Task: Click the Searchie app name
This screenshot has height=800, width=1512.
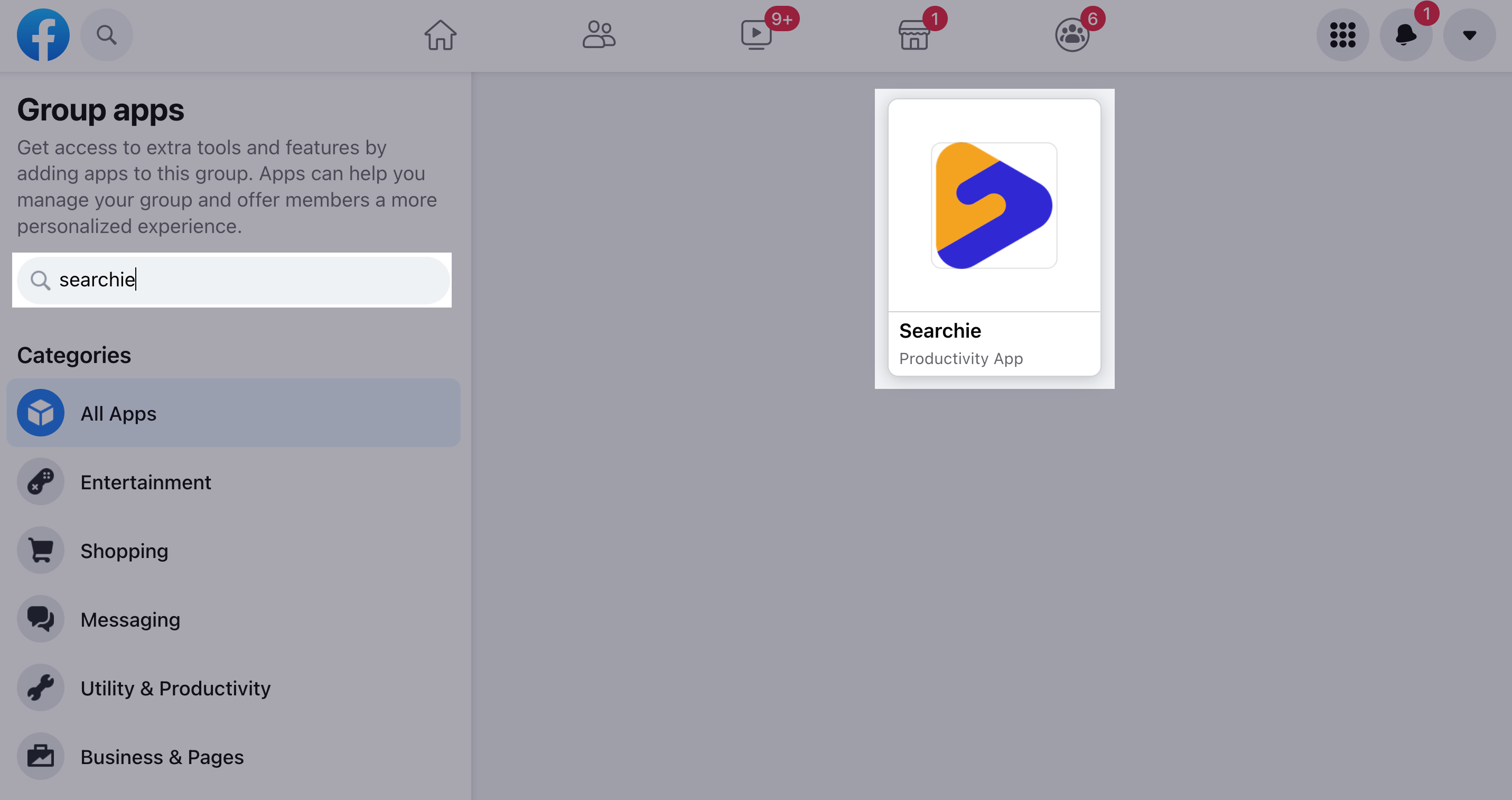Action: (x=940, y=331)
